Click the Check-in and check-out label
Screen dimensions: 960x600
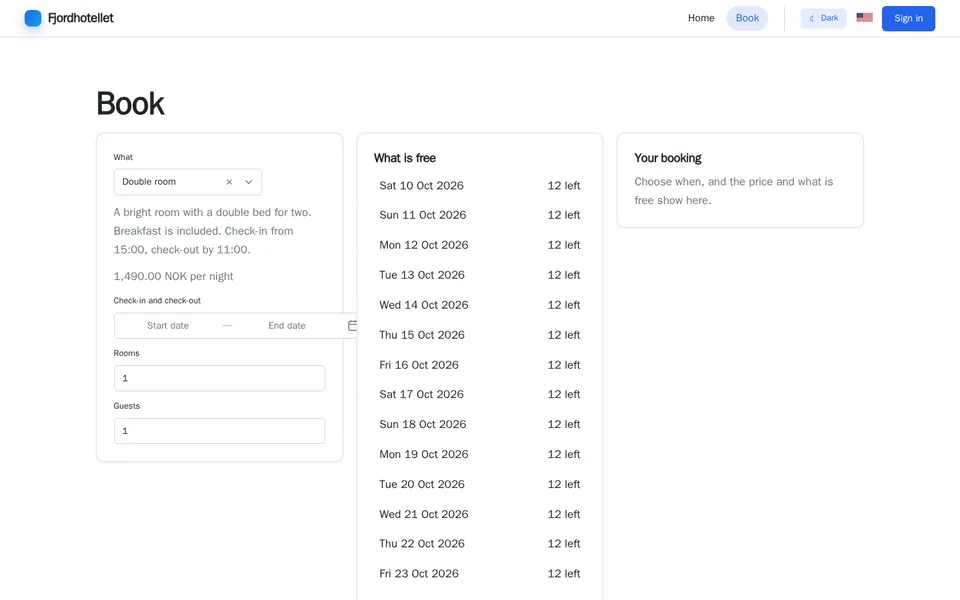pos(157,301)
